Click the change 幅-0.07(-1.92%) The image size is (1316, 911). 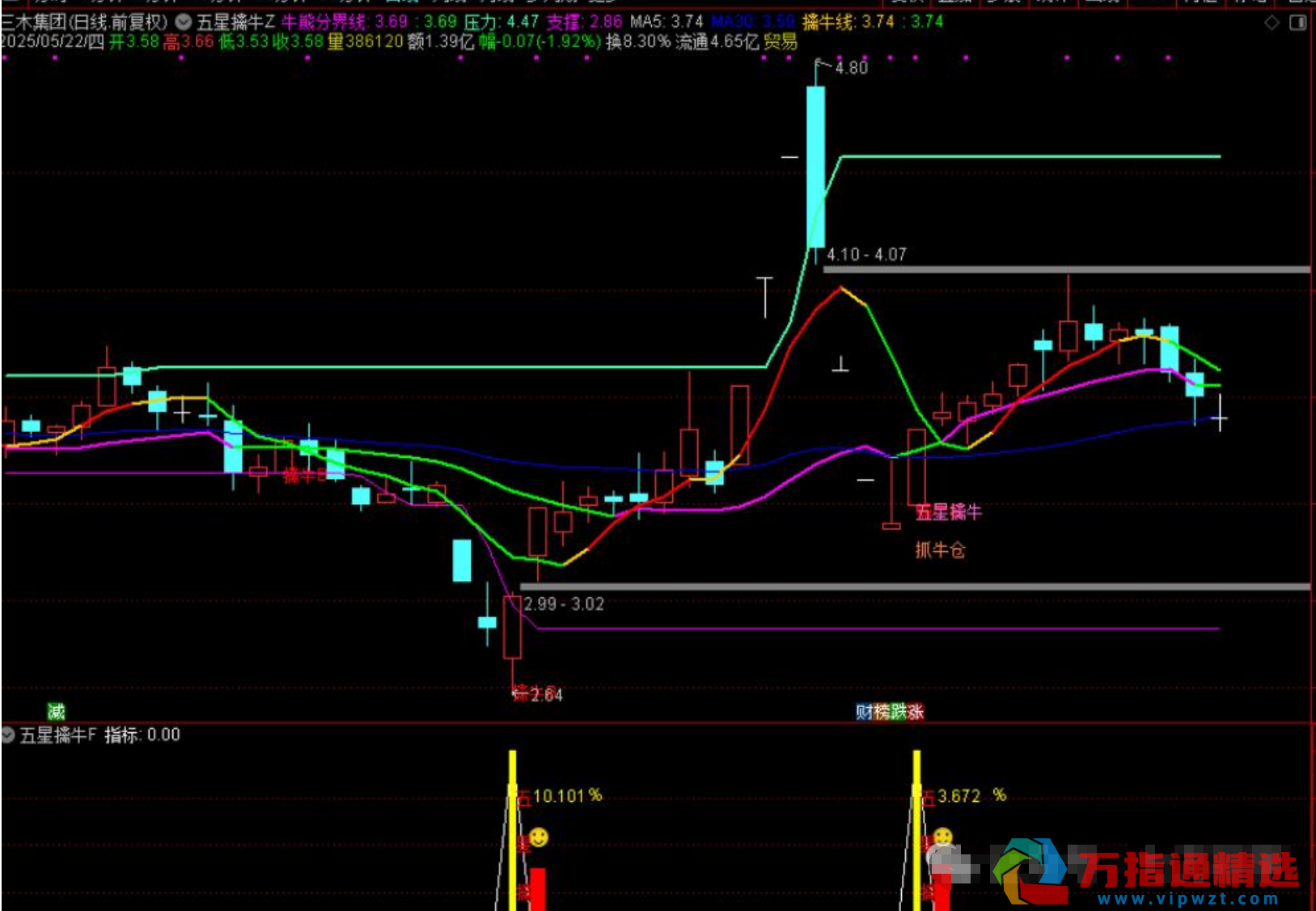[x=540, y=41]
